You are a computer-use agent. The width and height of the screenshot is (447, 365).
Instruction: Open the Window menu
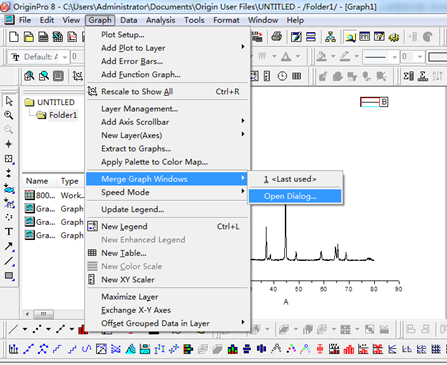click(263, 20)
